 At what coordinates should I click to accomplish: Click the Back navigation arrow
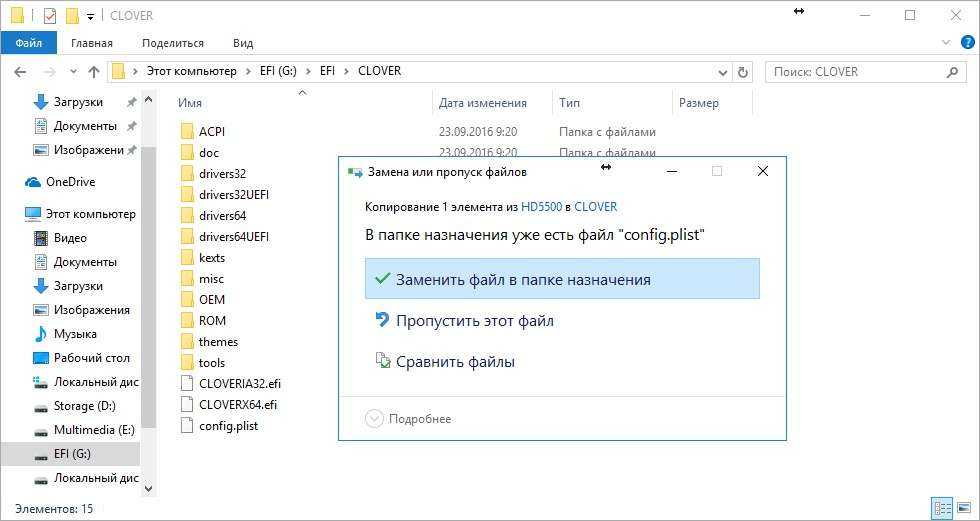click(x=20, y=72)
